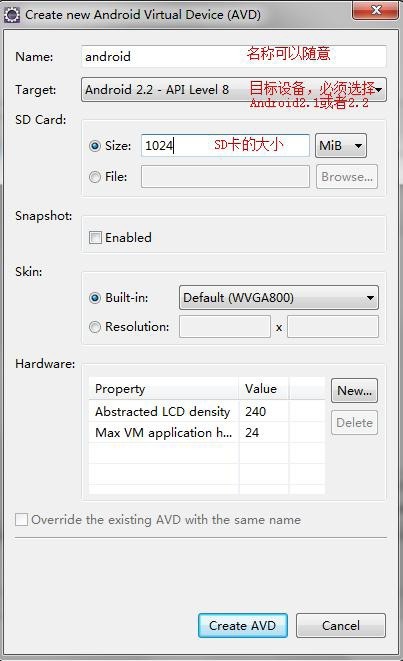The image size is (403, 661).
Task: Select the SD Card File radio button
Action: [x=95, y=177]
